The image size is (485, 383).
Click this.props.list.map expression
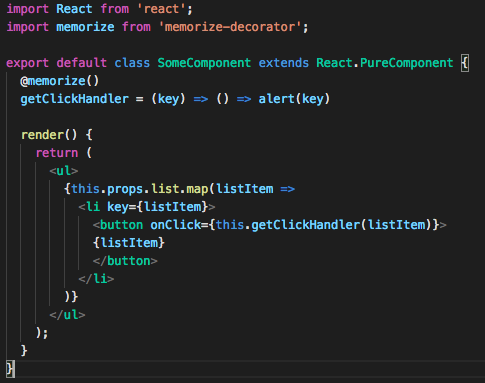139,189
